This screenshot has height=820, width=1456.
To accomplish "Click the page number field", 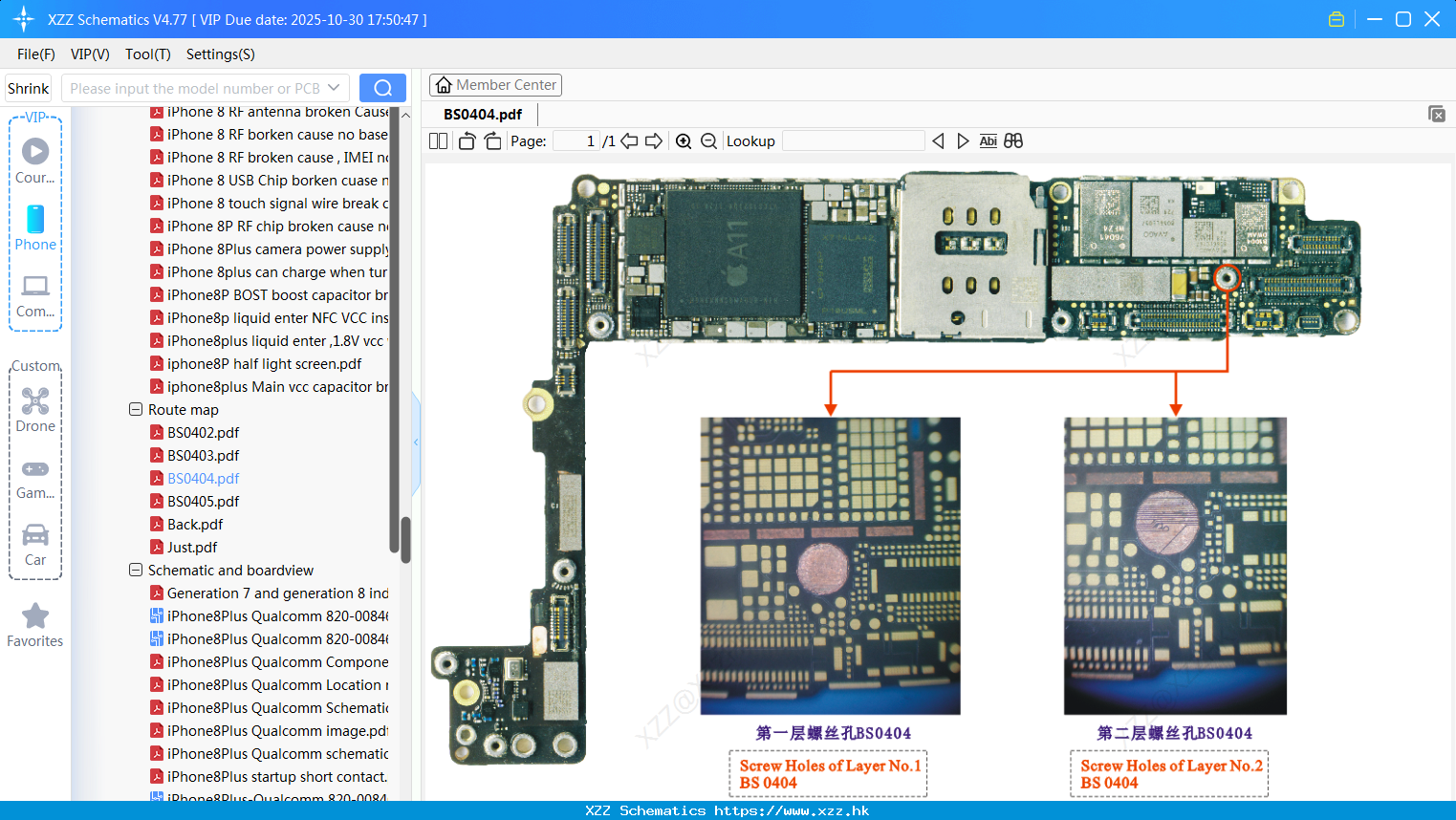I will pyautogui.click(x=576, y=140).
